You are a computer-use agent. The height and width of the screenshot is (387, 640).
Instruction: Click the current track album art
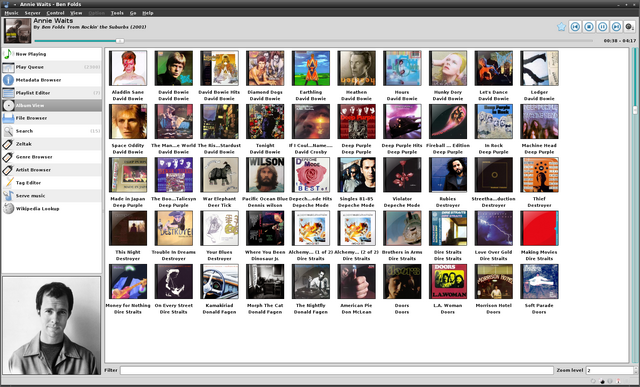(x=18, y=31)
